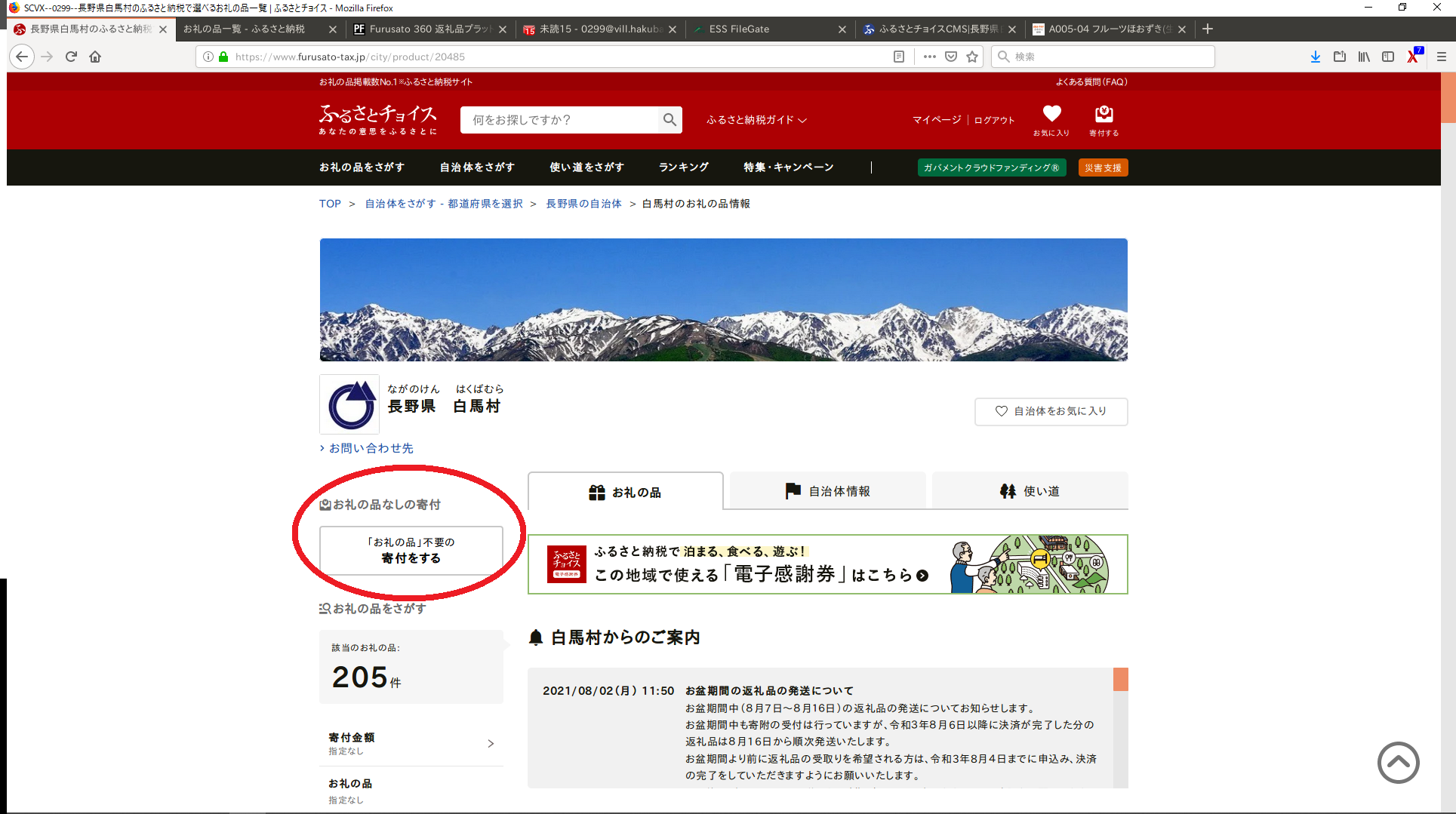The width and height of the screenshot is (1456, 814).
Task: Bookmark this page with the star icon
Action: pyautogui.click(x=972, y=57)
